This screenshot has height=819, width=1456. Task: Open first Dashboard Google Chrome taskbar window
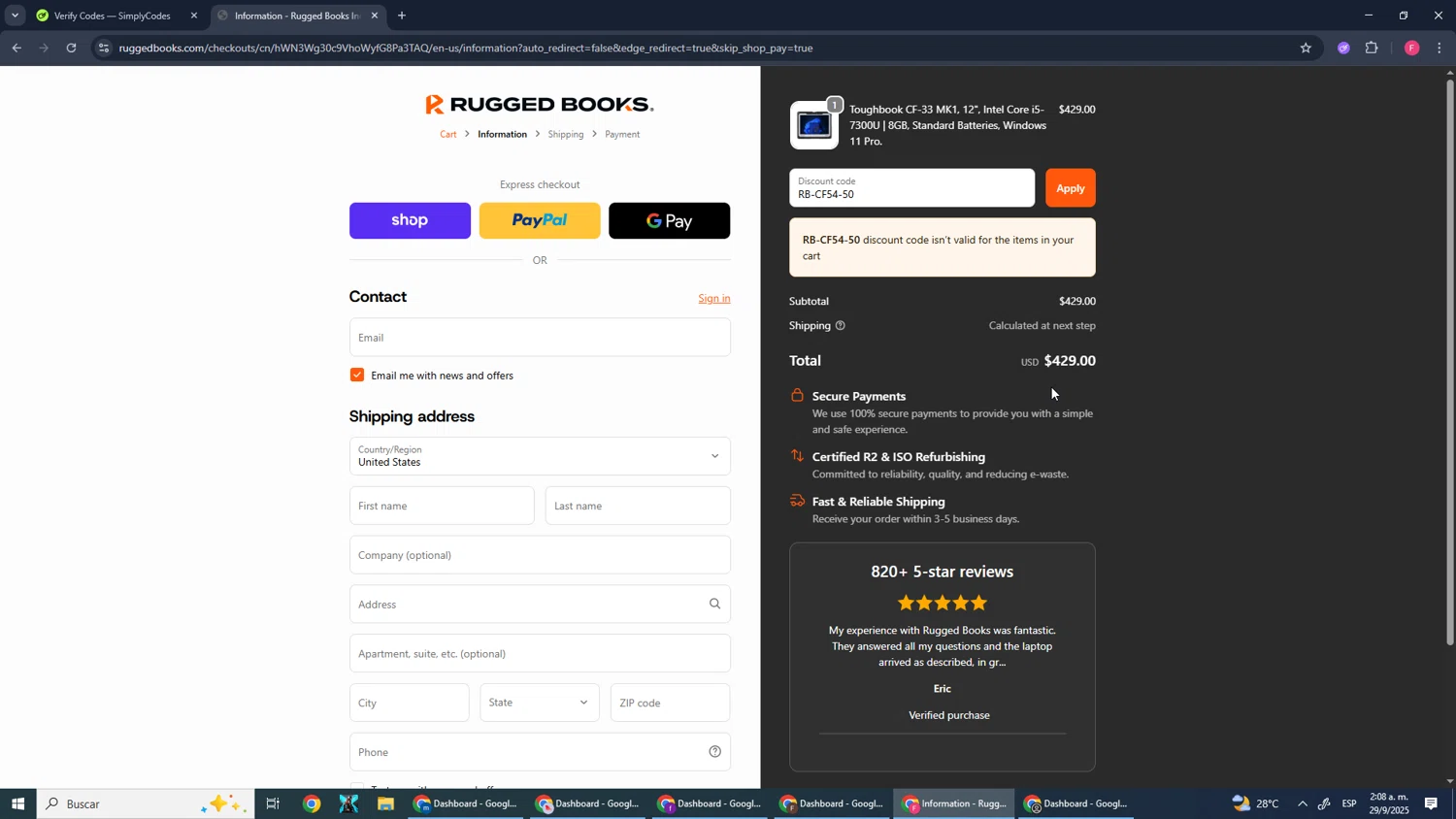coord(467,803)
